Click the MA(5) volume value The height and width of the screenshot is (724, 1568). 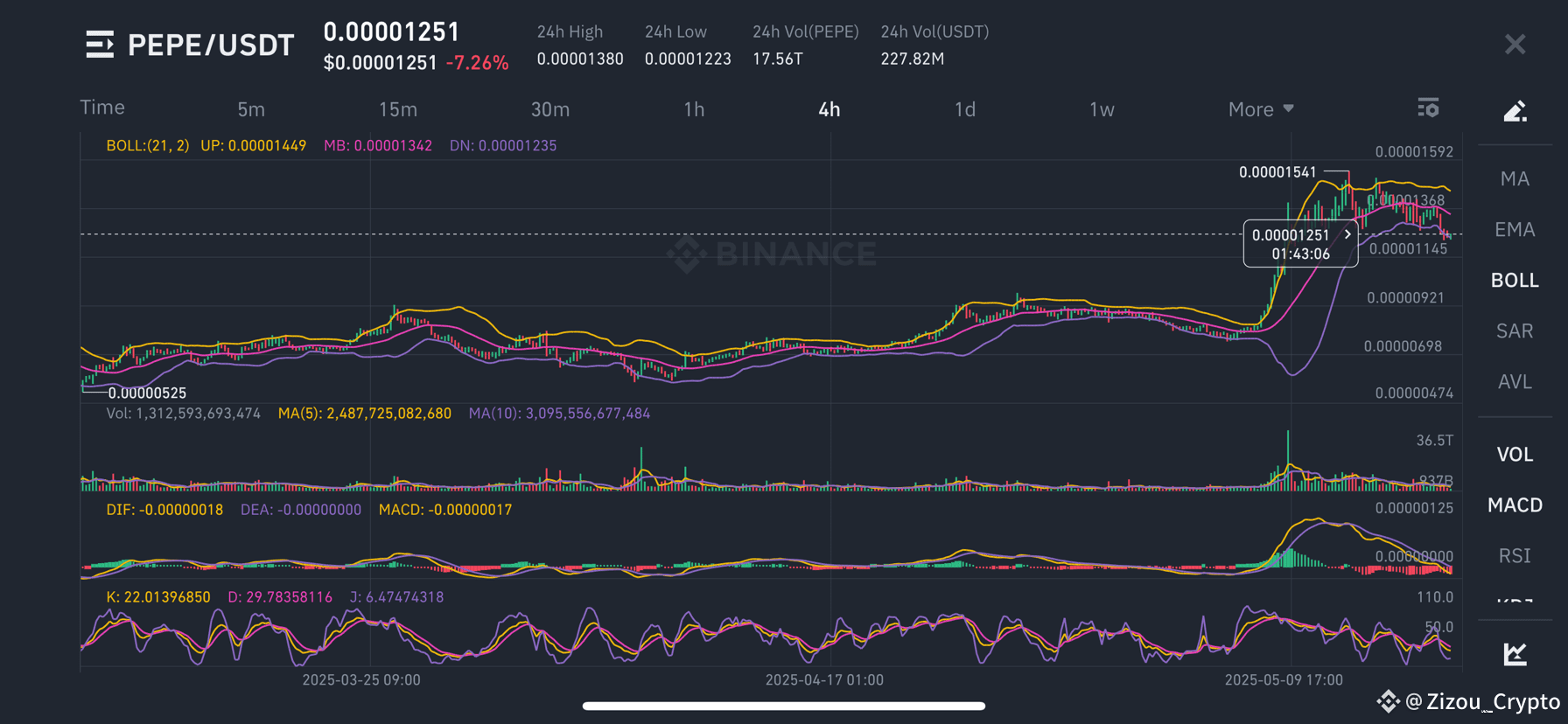click(x=365, y=414)
